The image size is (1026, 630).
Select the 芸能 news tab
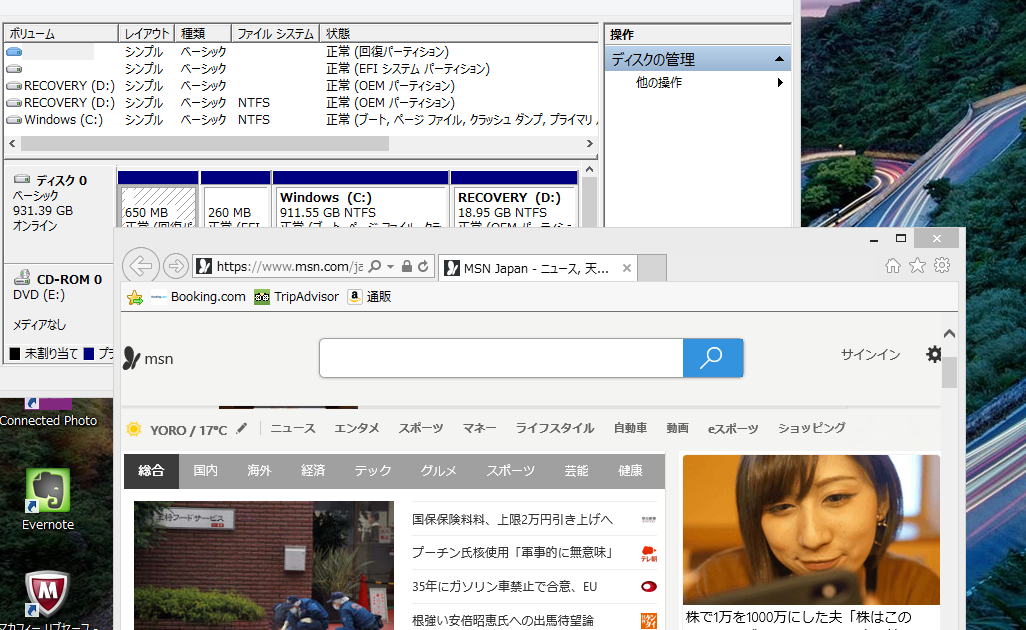pyautogui.click(x=576, y=470)
